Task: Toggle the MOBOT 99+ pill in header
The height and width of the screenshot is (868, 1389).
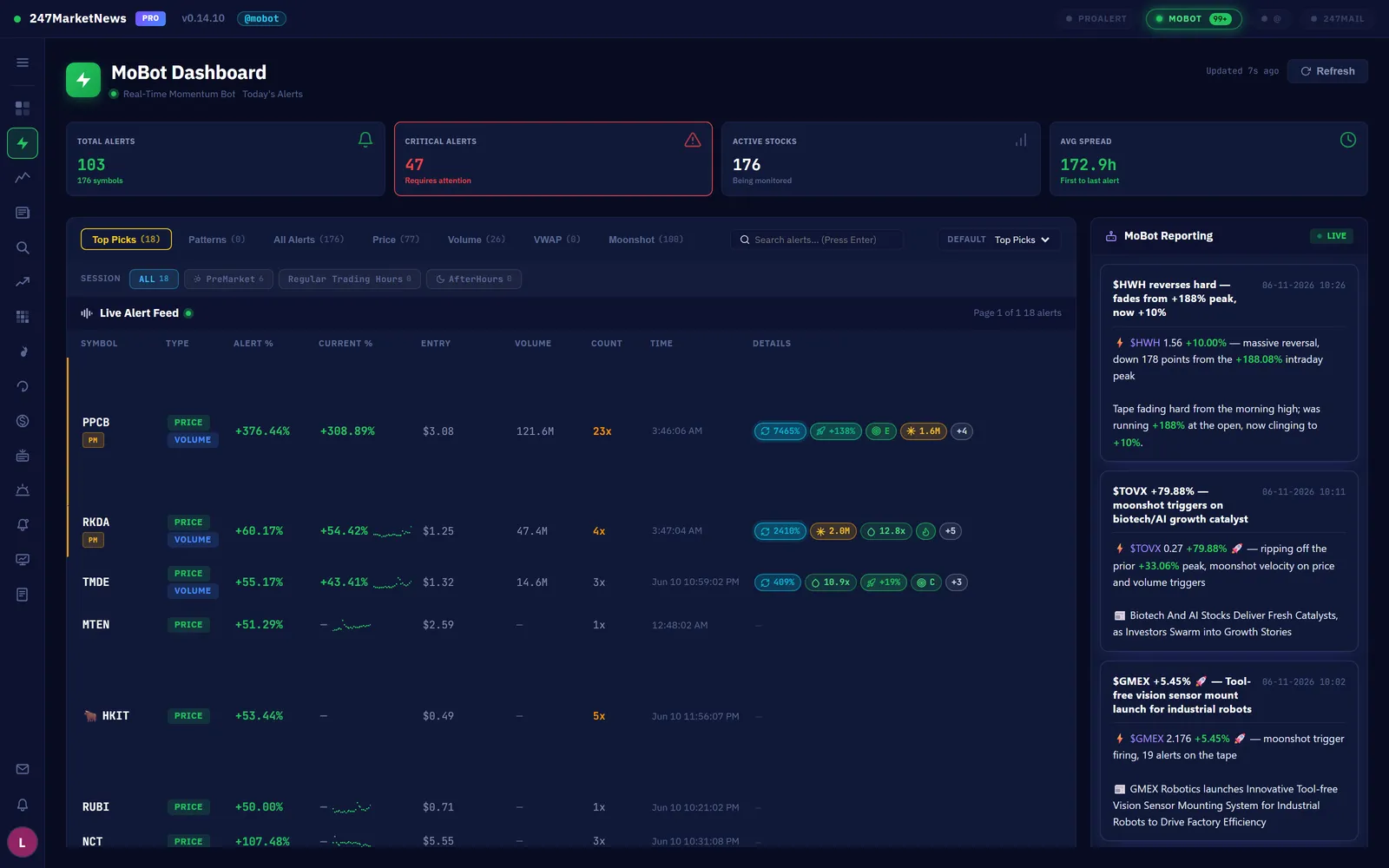Action: click(1194, 18)
